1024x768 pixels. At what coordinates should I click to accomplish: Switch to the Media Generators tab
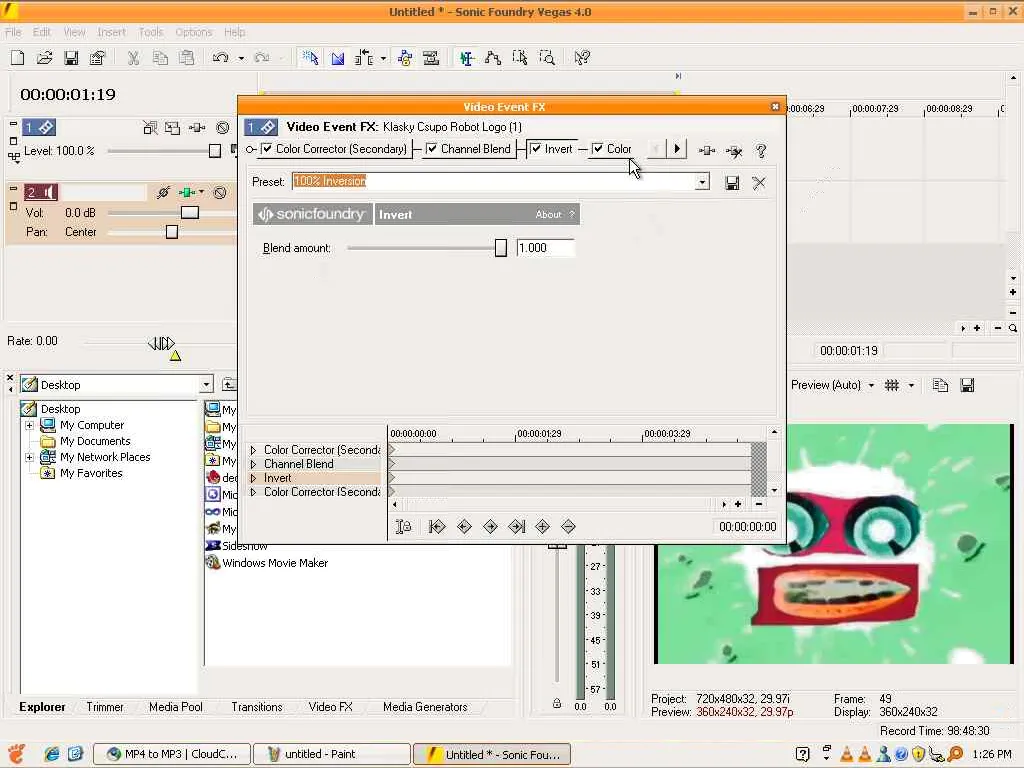[425, 707]
